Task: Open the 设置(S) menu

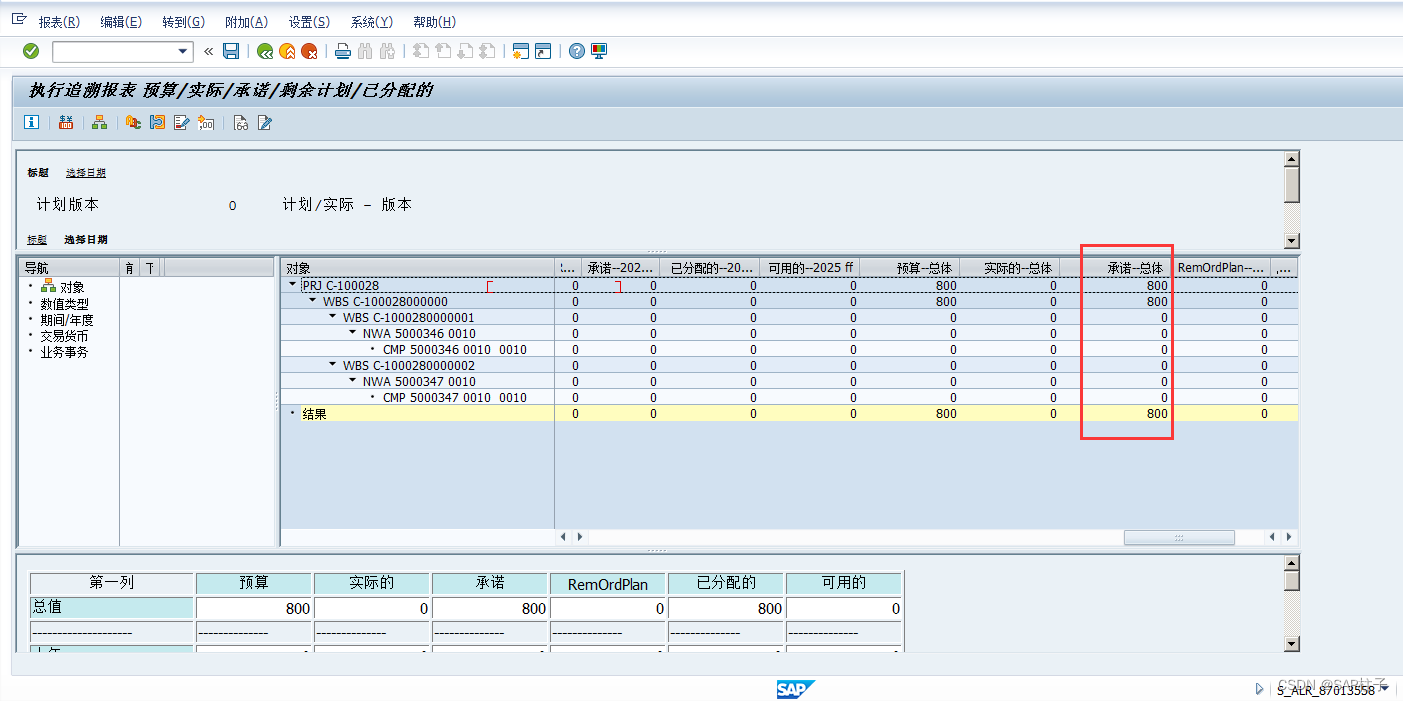Action: [309, 22]
